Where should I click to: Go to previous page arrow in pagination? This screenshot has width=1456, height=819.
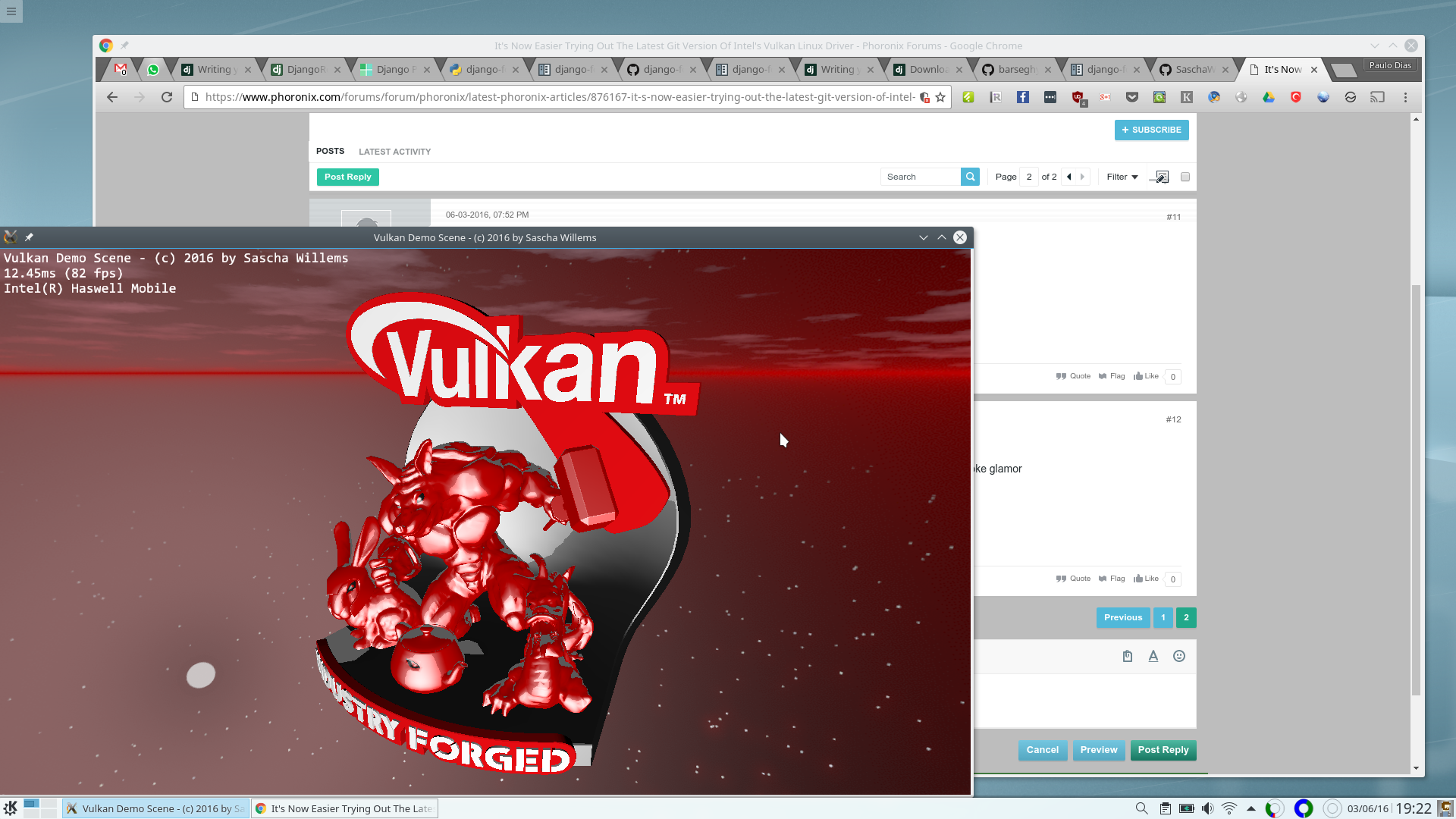pos(1069,177)
